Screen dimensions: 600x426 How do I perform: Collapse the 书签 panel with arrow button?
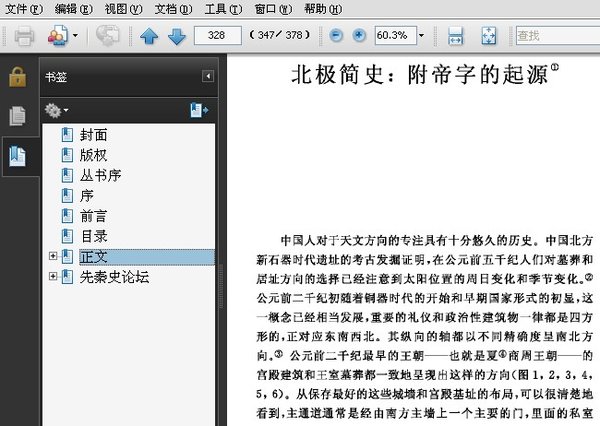[x=208, y=76]
